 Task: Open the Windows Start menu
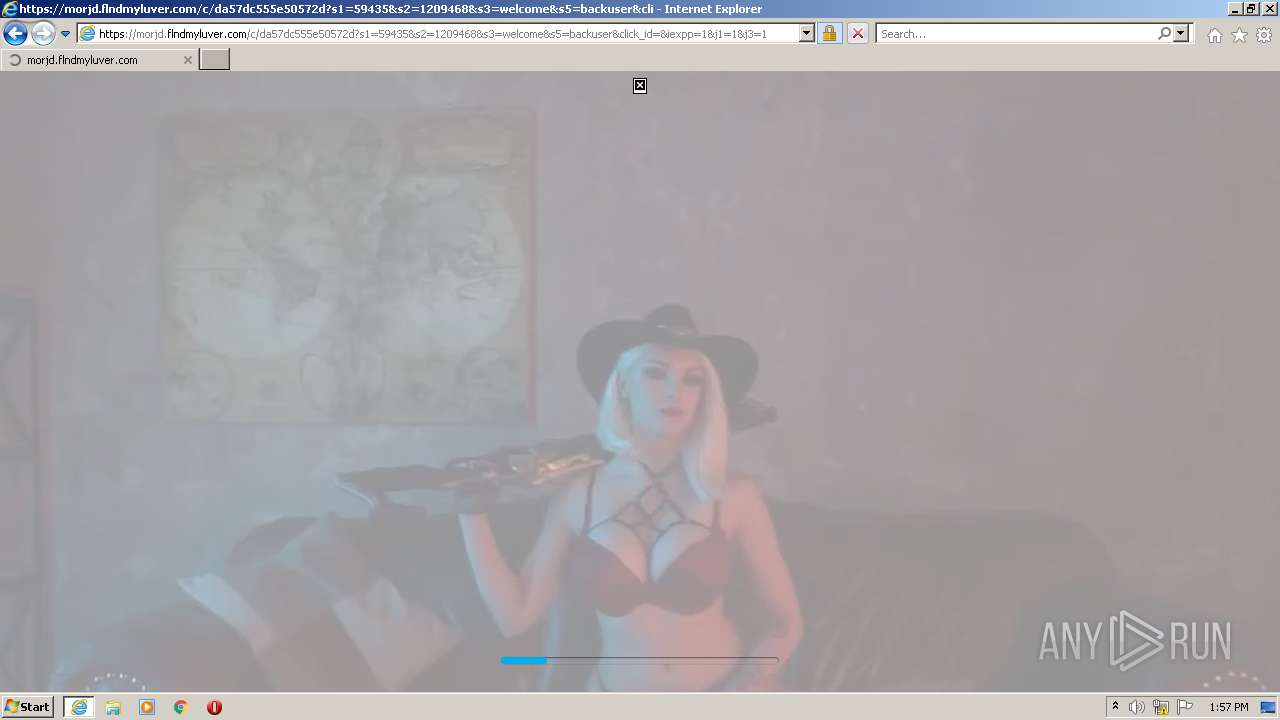click(27, 707)
